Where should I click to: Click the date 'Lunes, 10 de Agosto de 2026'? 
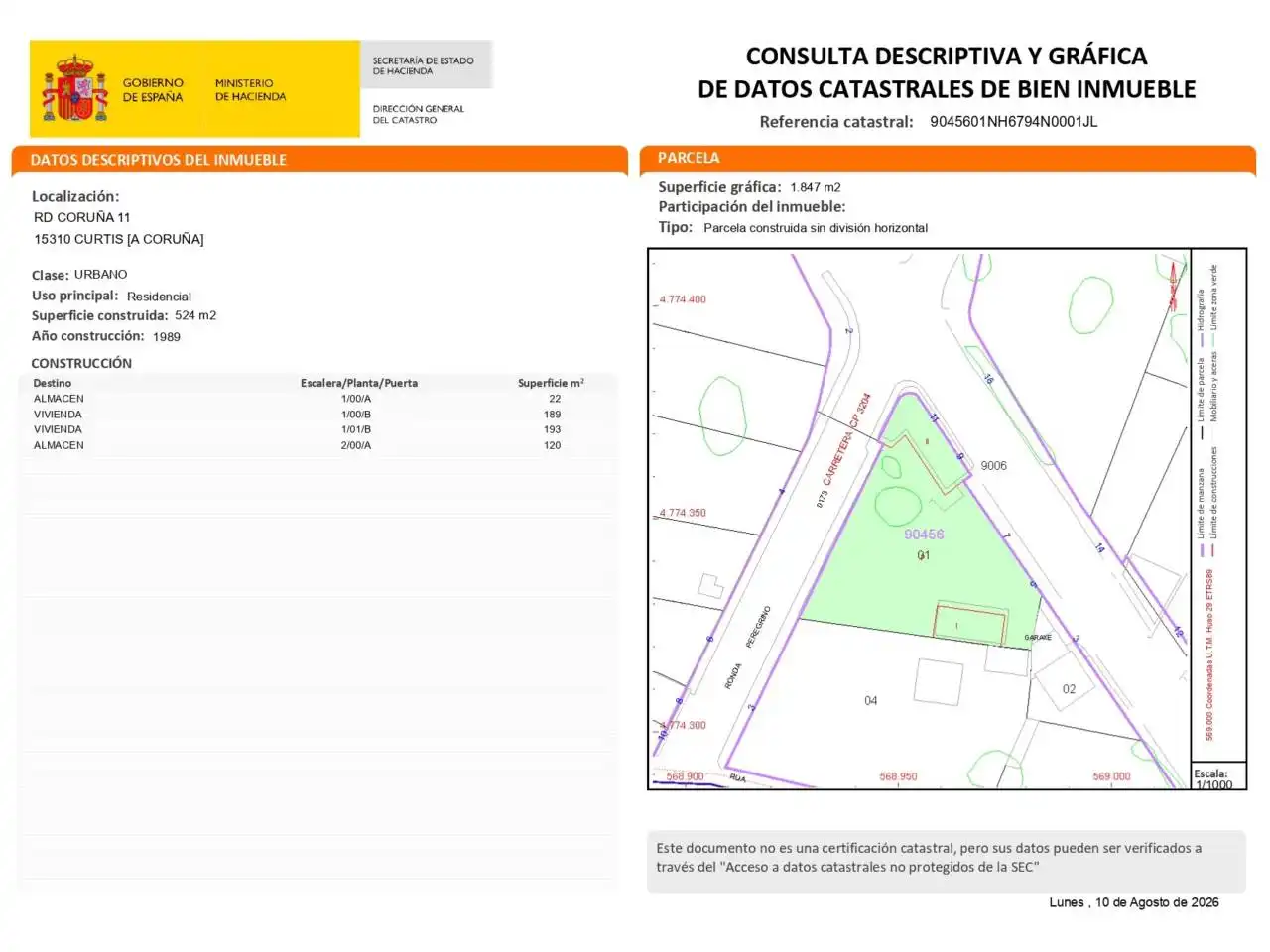point(1134,903)
